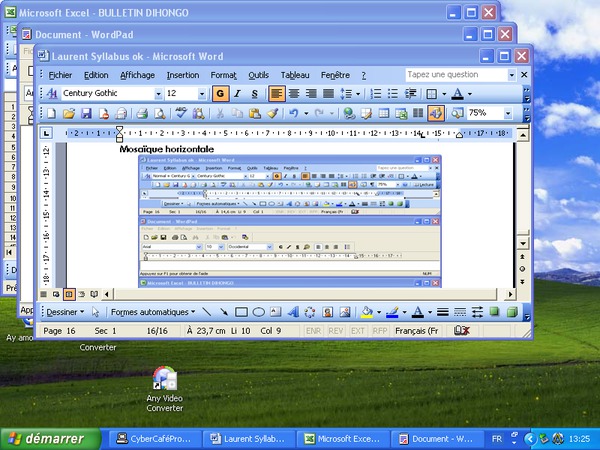
Task: Open the Tableau menu
Action: pos(295,75)
